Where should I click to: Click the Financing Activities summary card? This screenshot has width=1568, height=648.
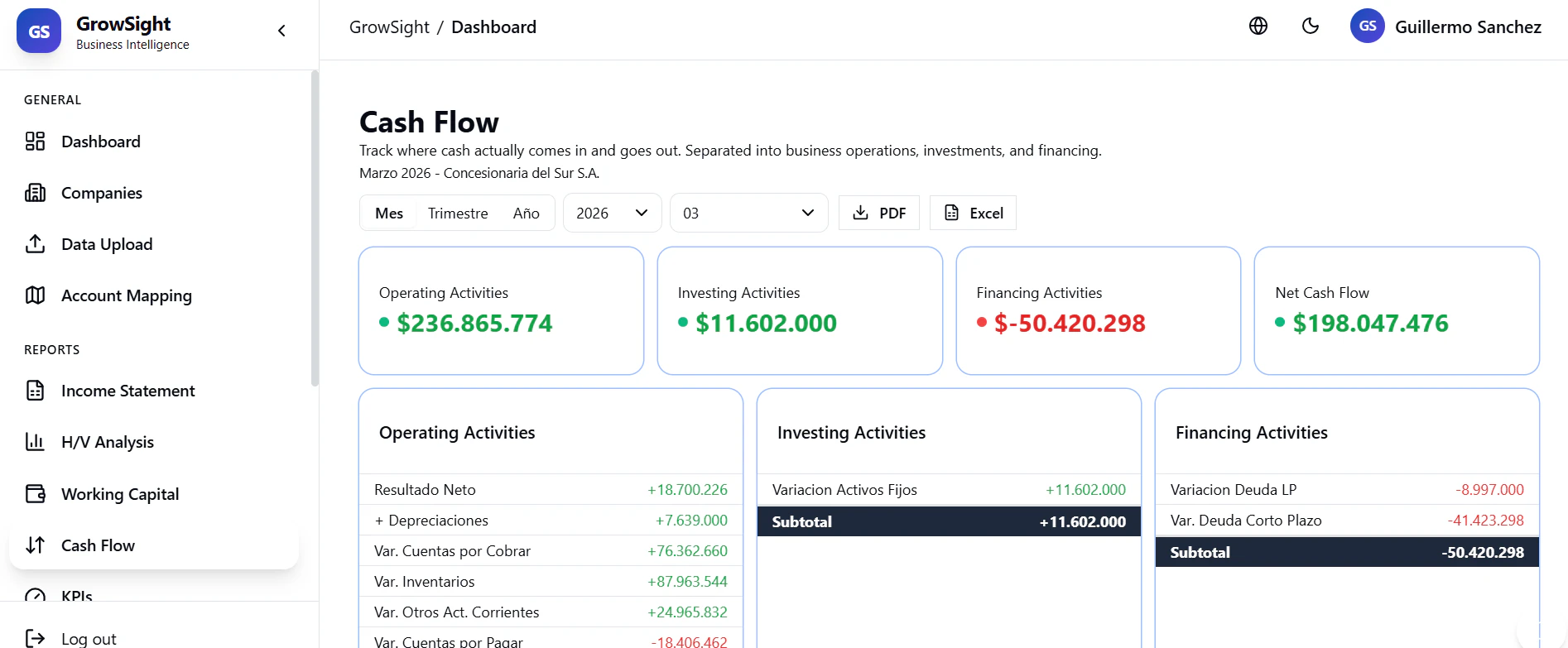(x=1099, y=310)
